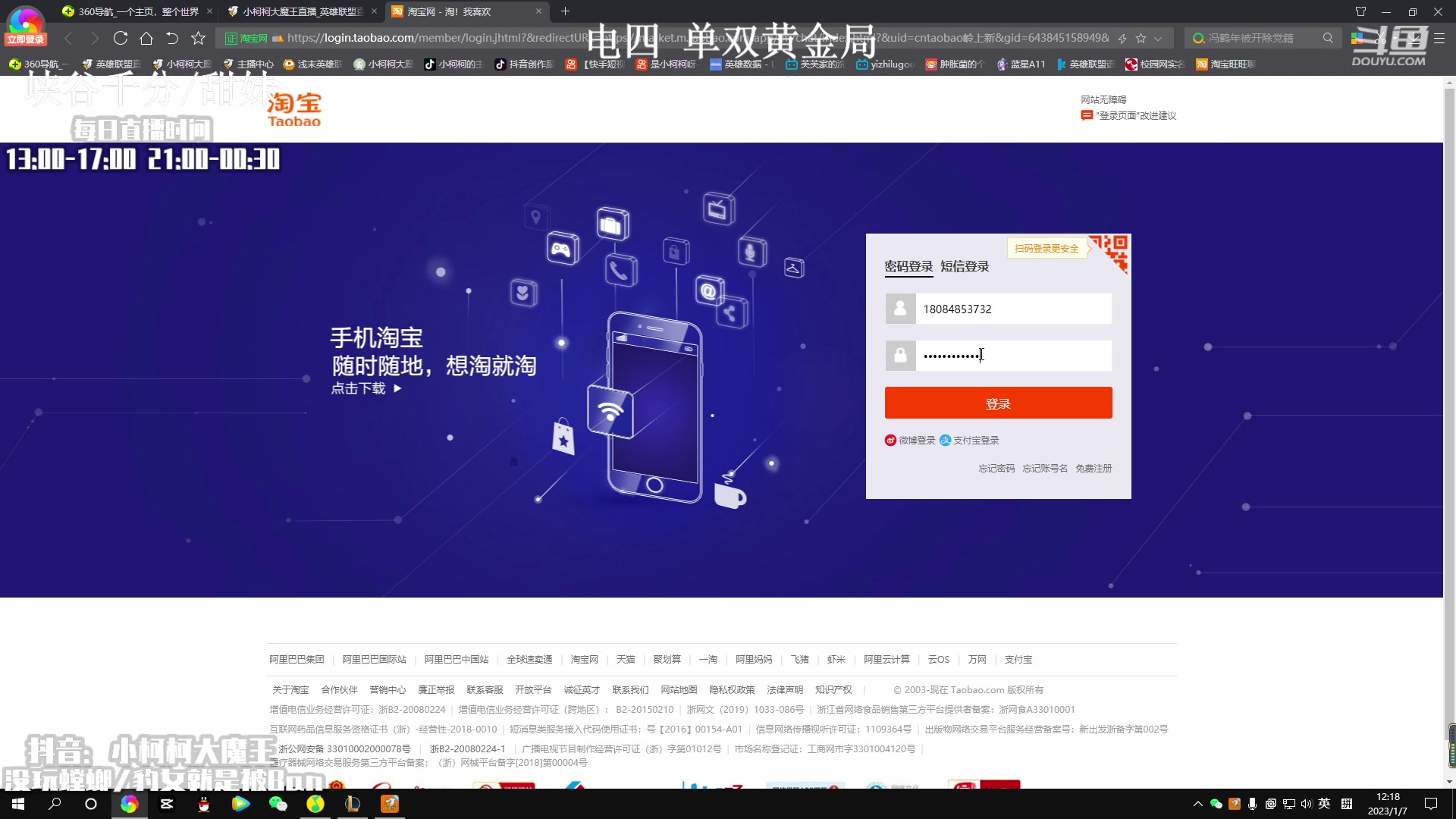Log in with 支付宝登录
1456x819 pixels.
click(x=969, y=440)
